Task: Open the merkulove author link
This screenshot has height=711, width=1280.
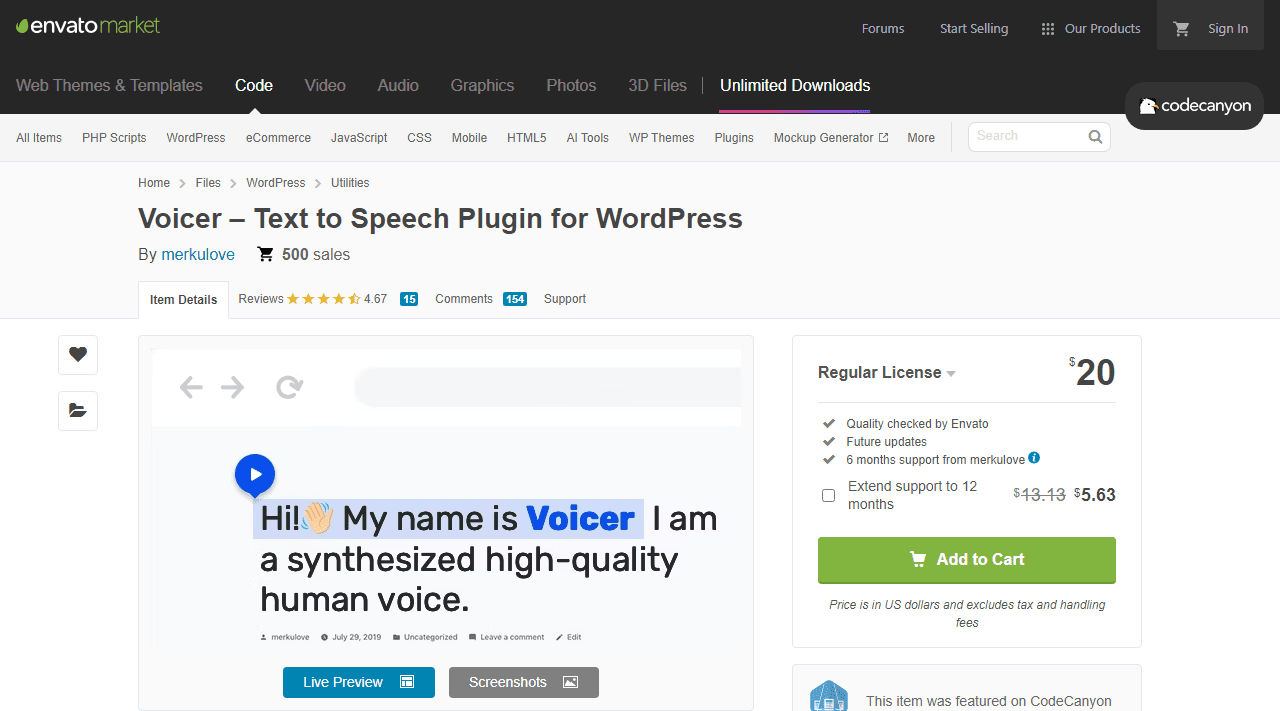Action: (198, 255)
